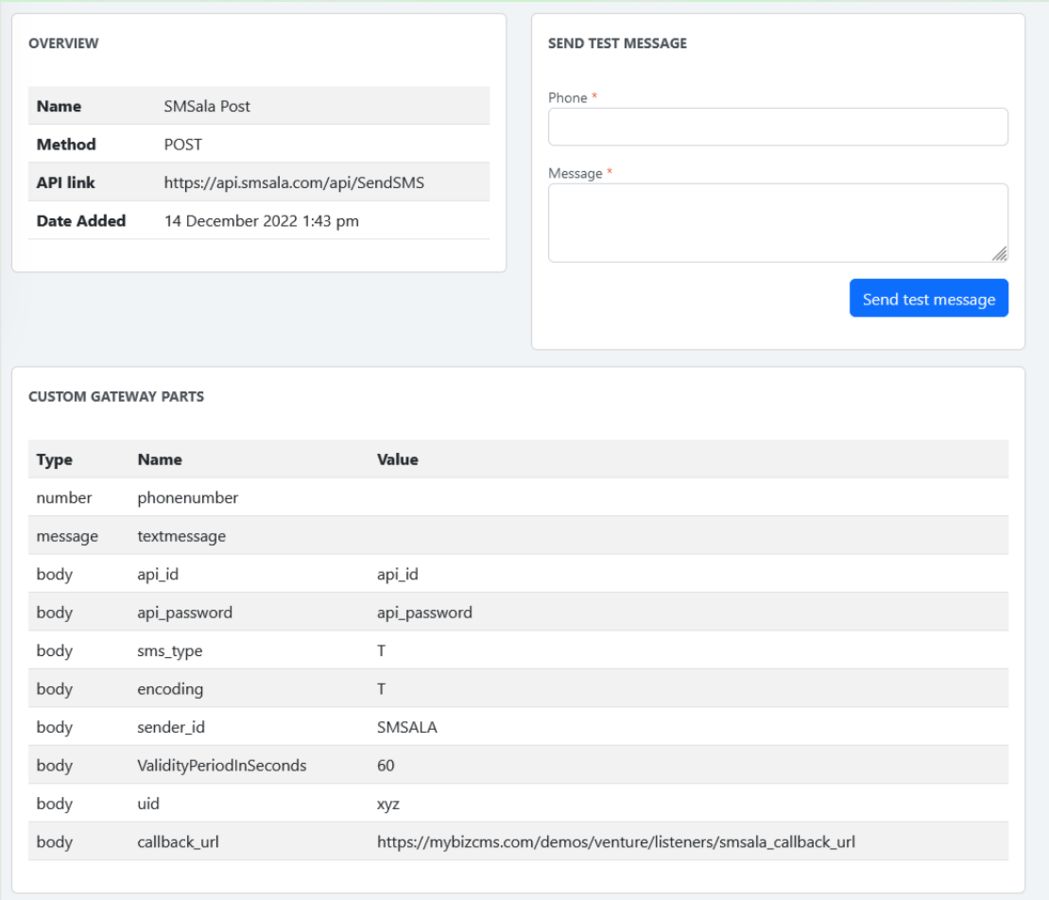Click the POST method value
Screen dimensions: 1049x900
183,144
